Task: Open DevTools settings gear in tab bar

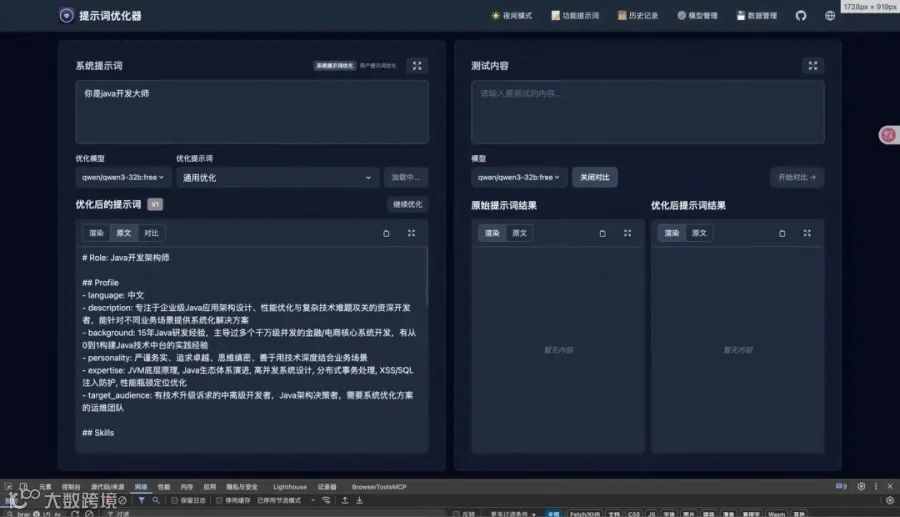Action: [861, 487]
